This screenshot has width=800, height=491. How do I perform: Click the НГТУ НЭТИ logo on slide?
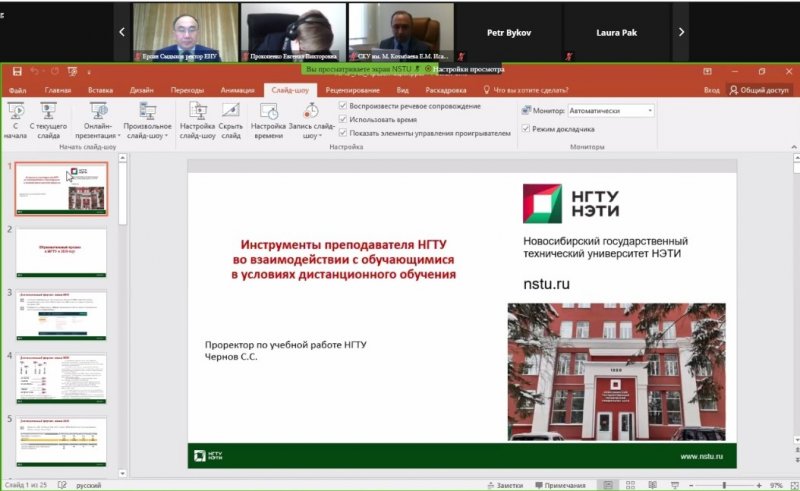(x=571, y=204)
